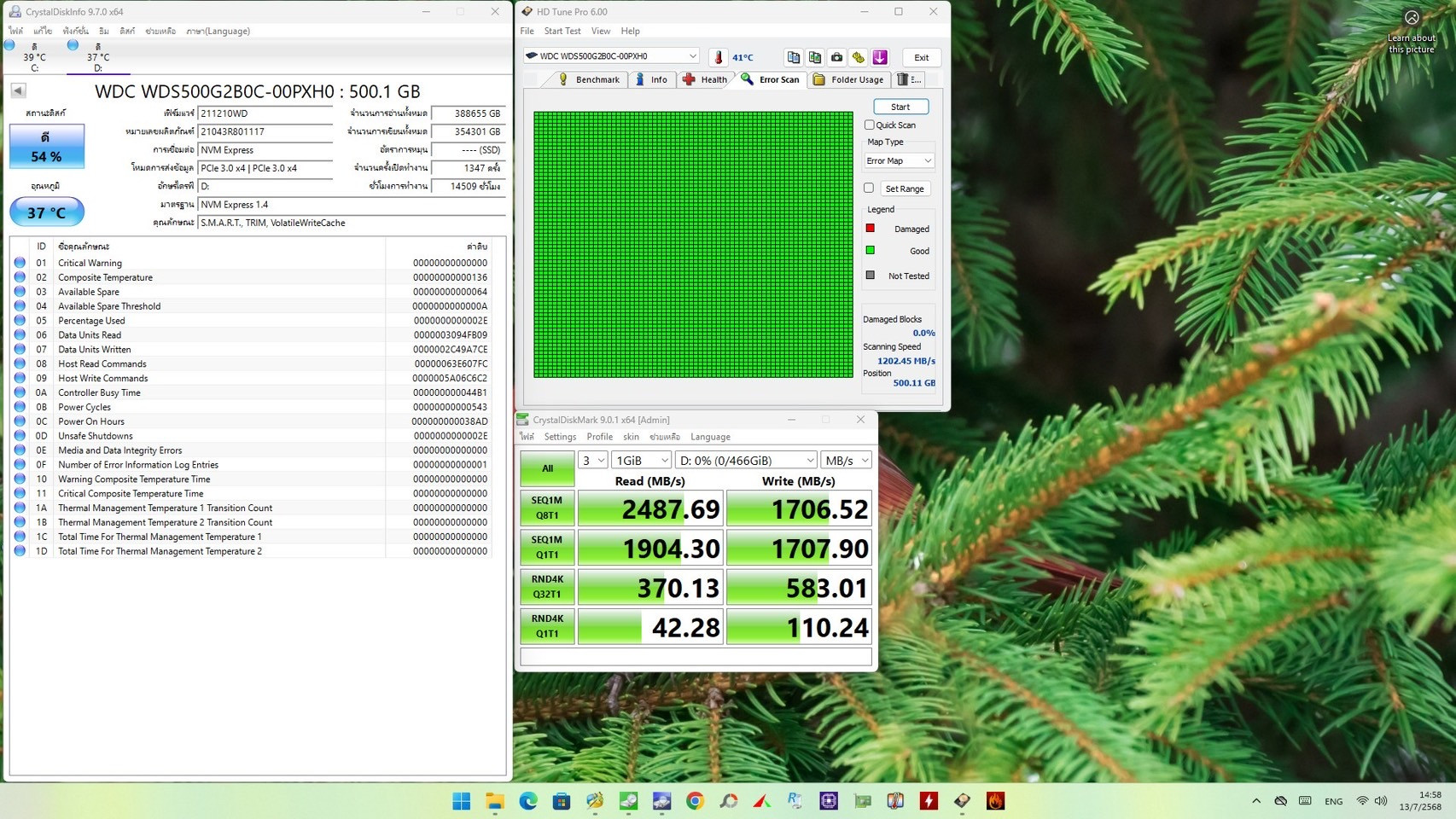The width and height of the screenshot is (1456, 819).
Task: Click the 54 % health status button
Action: pos(46,146)
